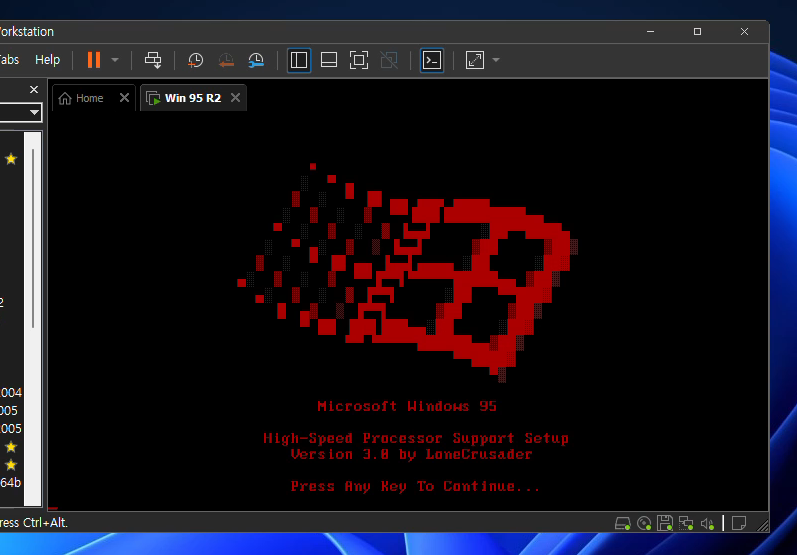Take a snapshot of the VM
797x555 pixels.
pyautogui.click(x=195, y=60)
